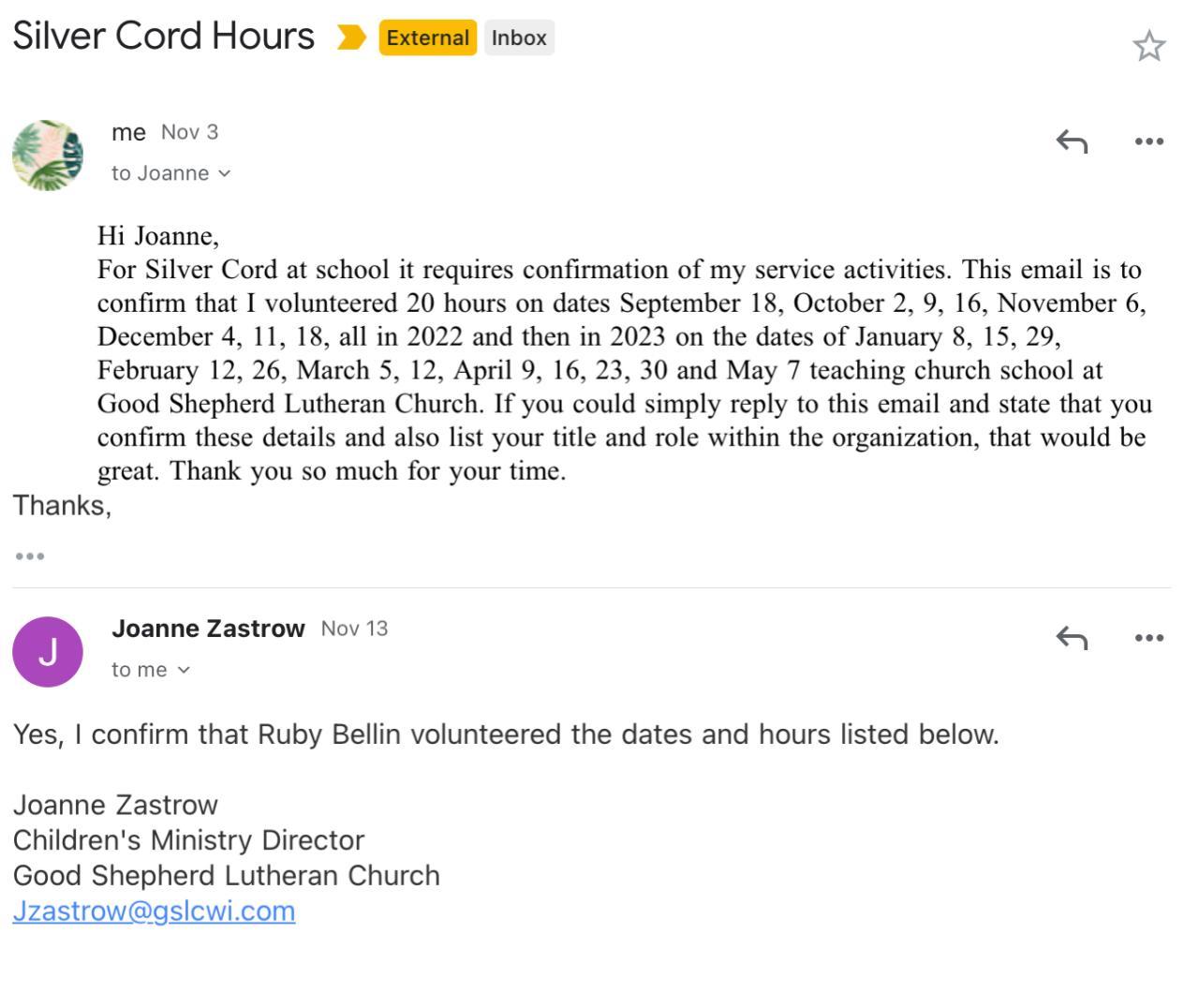Image resolution: width=1199 pixels, height=1008 pixels.
Task: Click the Joanne Zastrow sender name
Action: [x=208, y=629]
